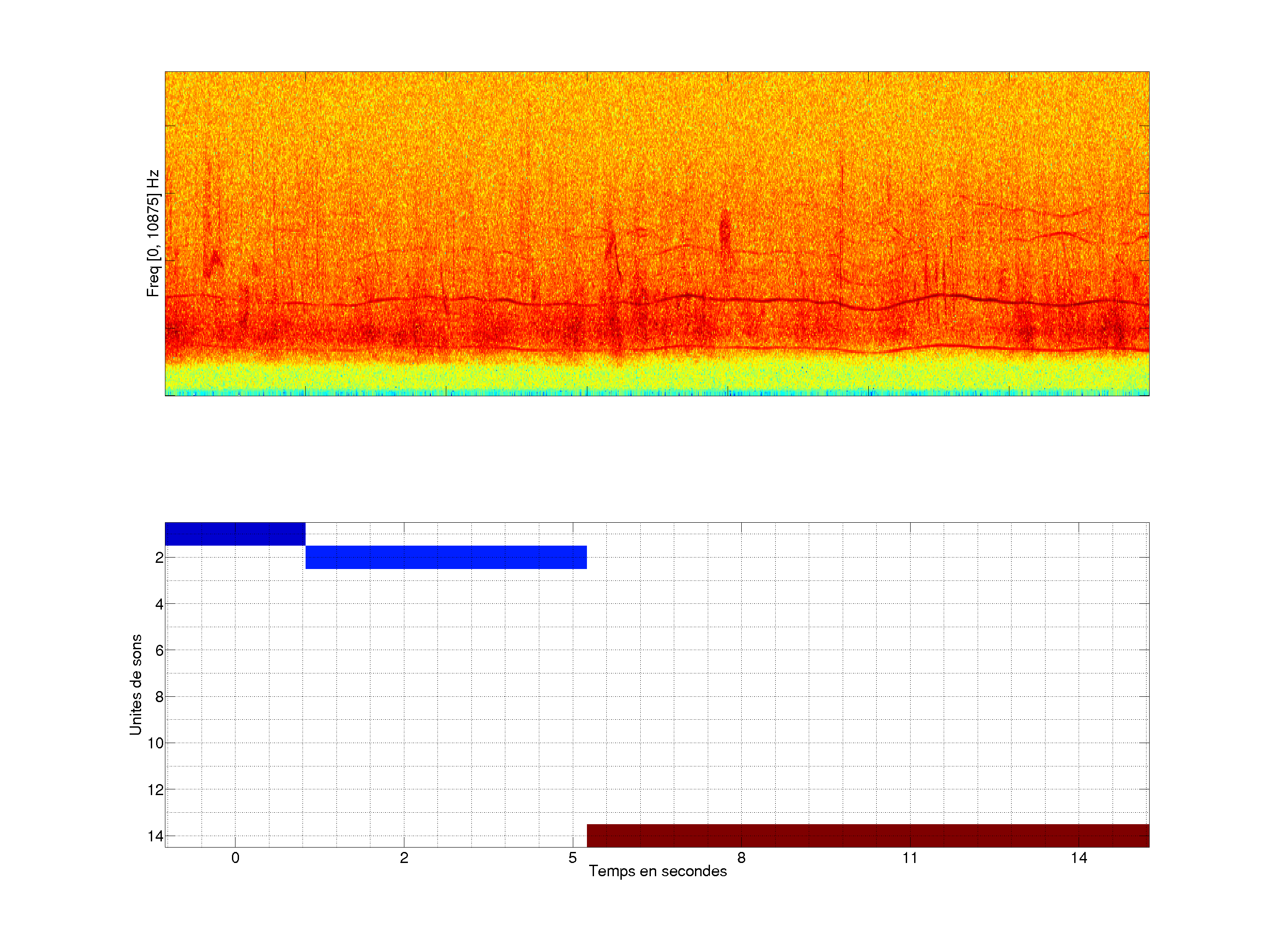The width and height of the screenshot is (1270, 952).
Task: Click the dark red unit 14 bar
Action: (867, 836)
